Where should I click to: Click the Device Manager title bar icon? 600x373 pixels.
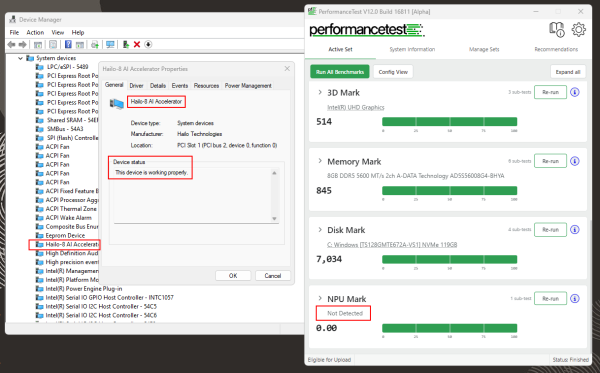click(13, 20)
